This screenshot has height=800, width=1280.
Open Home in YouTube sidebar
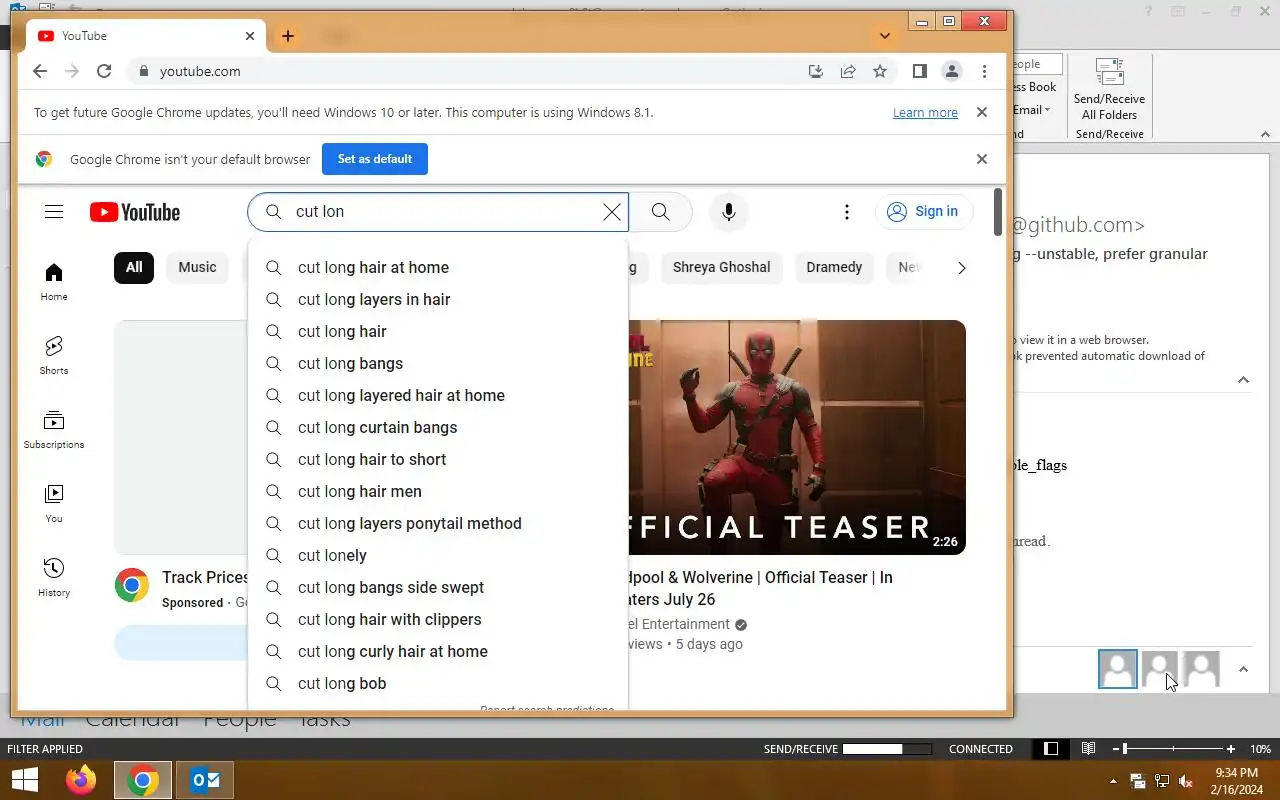(54, 281)
